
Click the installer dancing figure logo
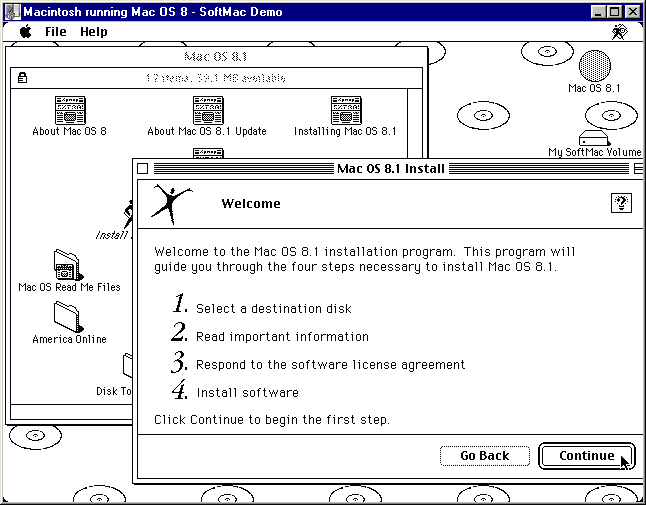[x=171, y=204]
